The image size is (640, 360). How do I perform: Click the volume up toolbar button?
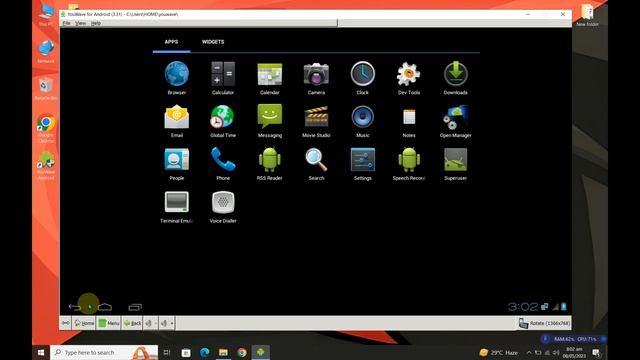click(166, 323)
